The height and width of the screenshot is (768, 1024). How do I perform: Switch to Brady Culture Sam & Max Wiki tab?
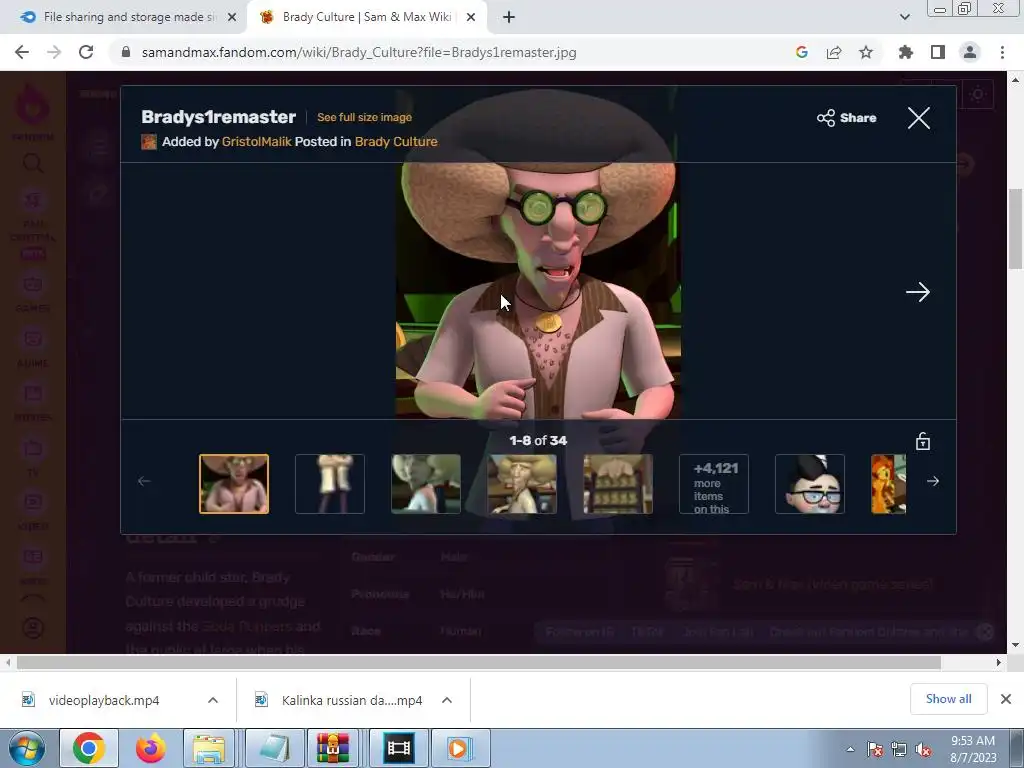click(x=366, y=18)
